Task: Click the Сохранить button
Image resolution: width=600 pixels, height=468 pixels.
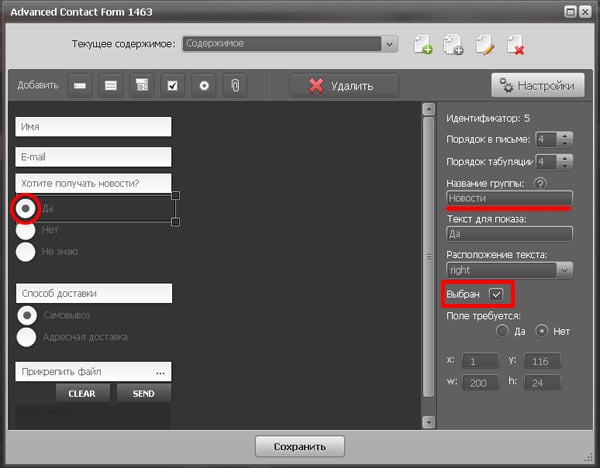Action: point(300,446)
